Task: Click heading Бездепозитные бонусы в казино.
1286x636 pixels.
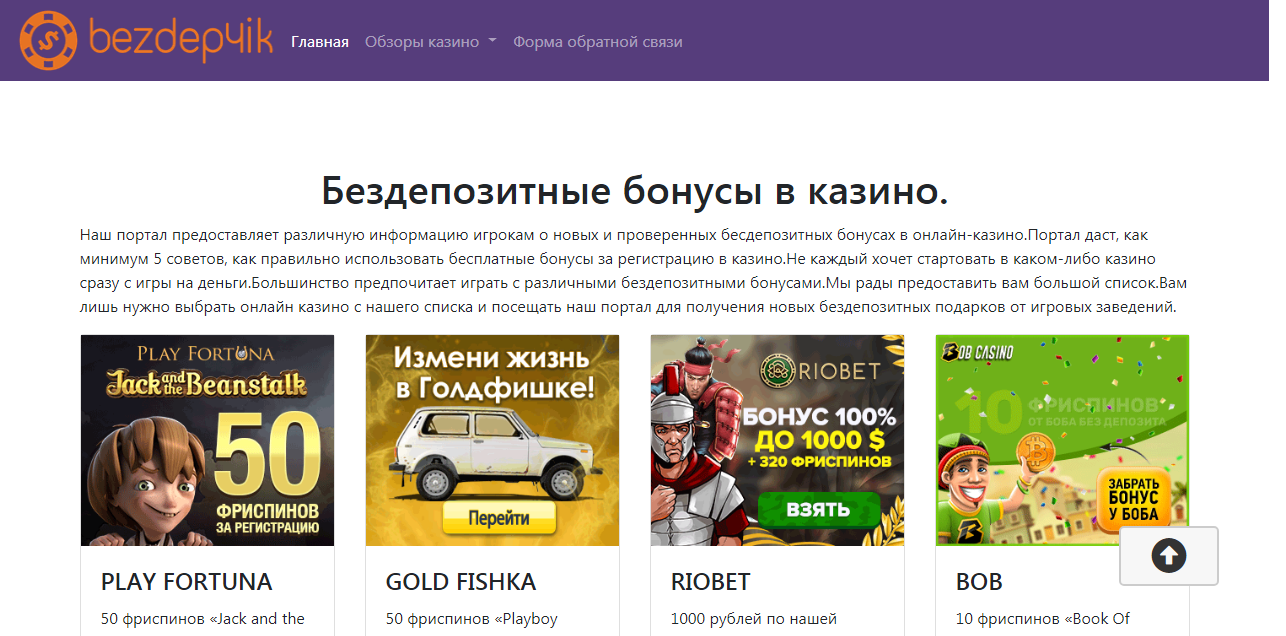Action: (635, 189)
